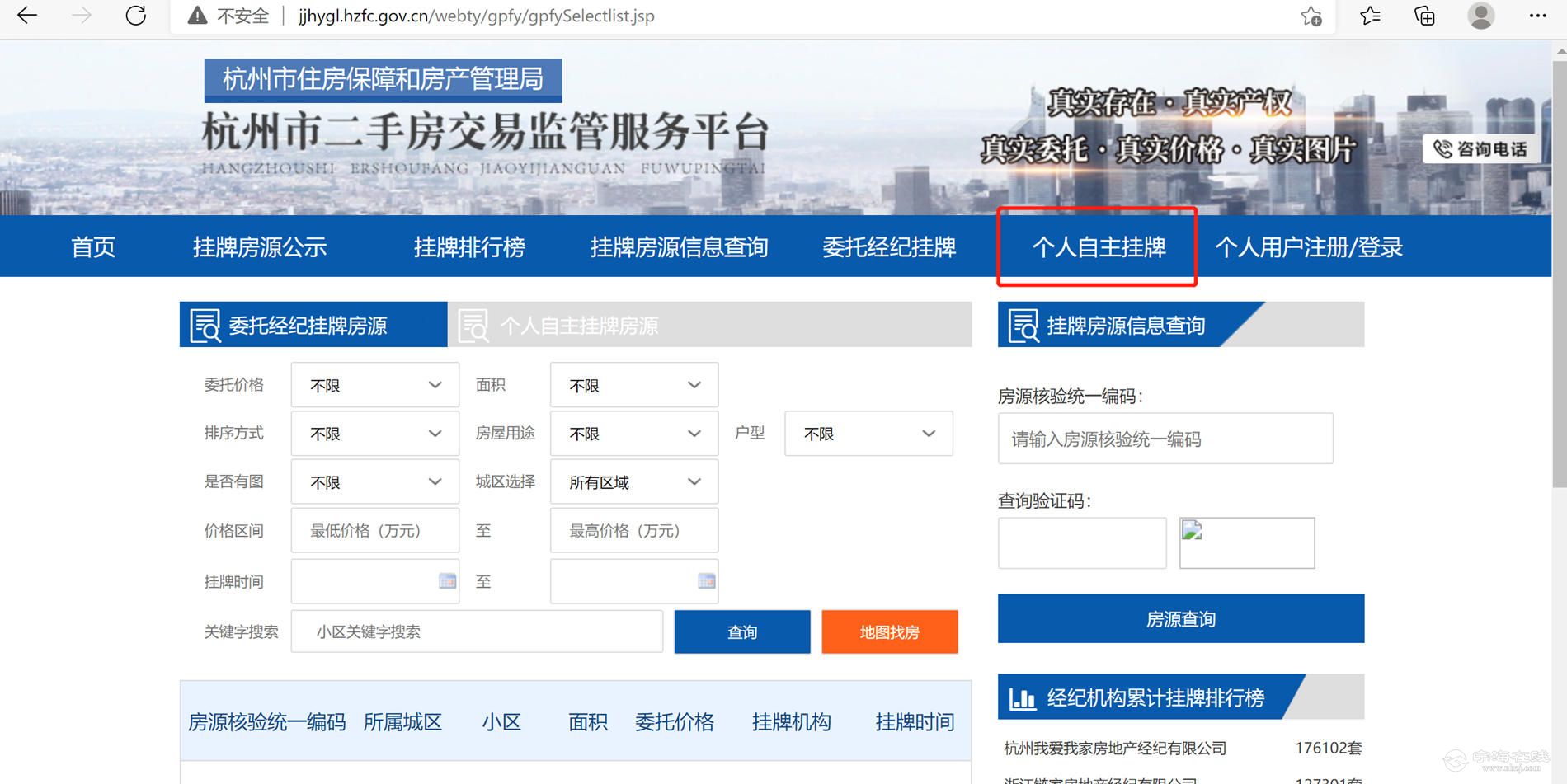Go to 挂牌排行榜 menu item

(x=468, y=246)
